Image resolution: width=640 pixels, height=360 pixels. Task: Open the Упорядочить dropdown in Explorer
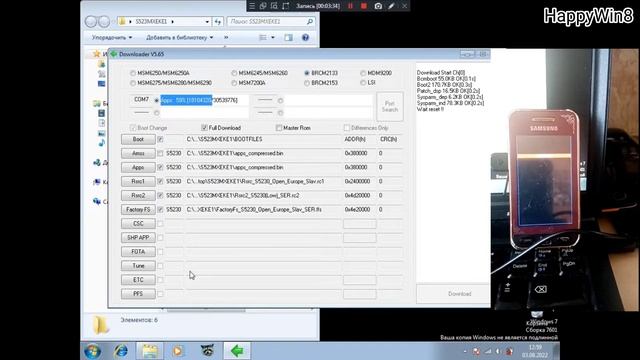112,38
